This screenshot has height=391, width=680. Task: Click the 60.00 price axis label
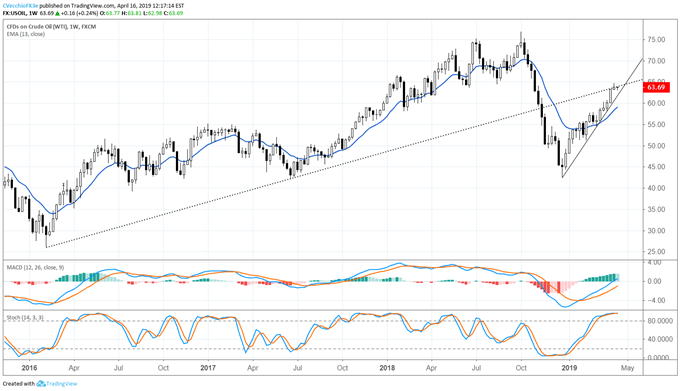656,103
